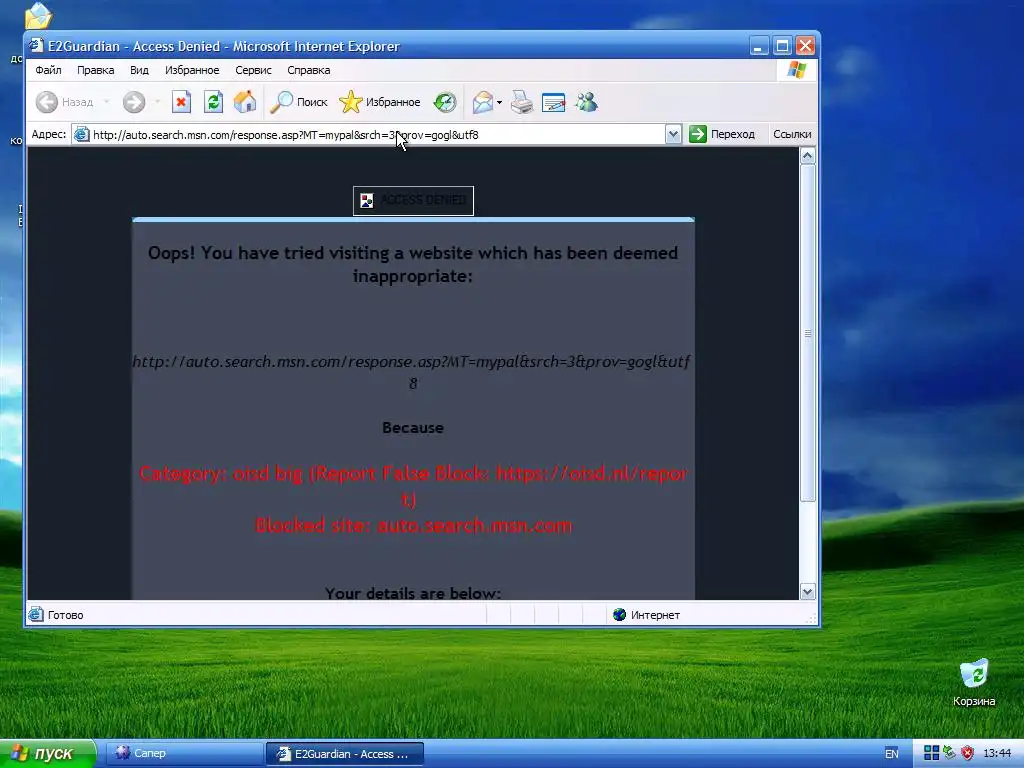This screenshot has height=768, width=1024.
Task: Switch to Сапер taskbar button
Action: click(x=183, y=754)
